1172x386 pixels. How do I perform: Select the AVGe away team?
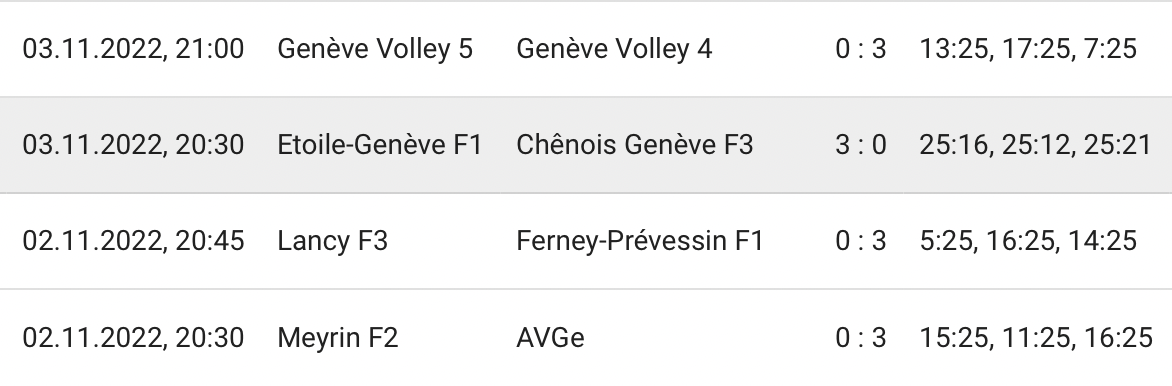pos(550,337)
